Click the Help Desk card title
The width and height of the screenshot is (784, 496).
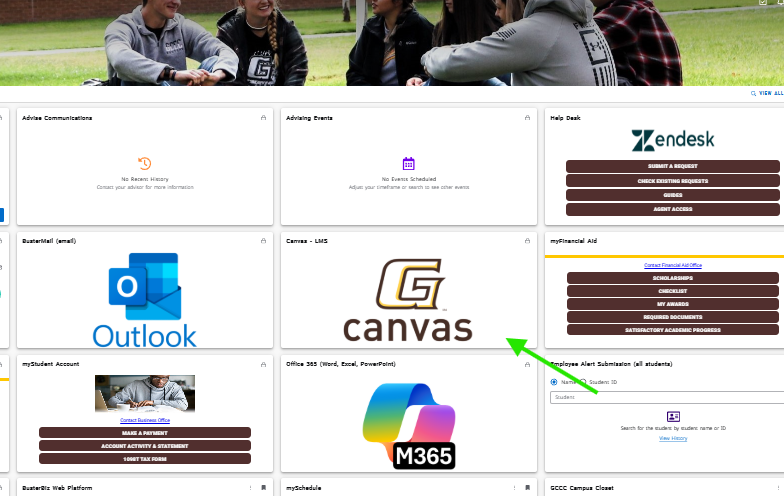click(x=565, y=118)
